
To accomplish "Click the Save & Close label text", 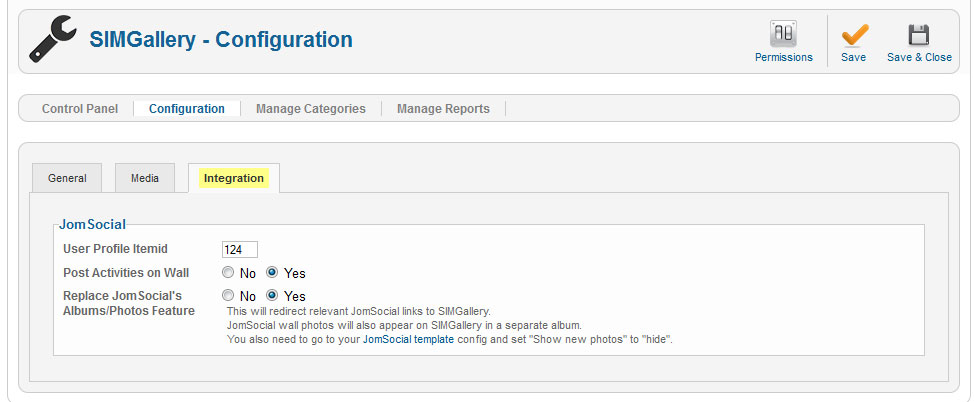I will 919,57.
